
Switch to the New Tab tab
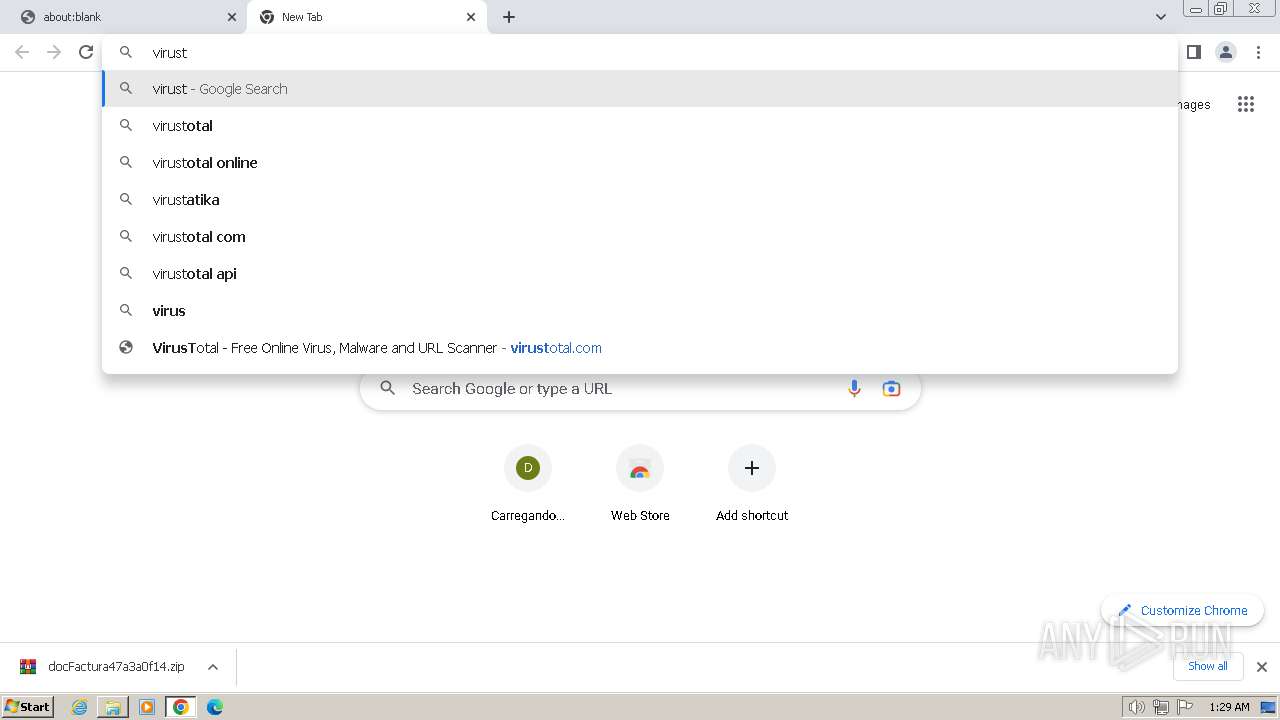pyautogui.click(x=365, y=17)
